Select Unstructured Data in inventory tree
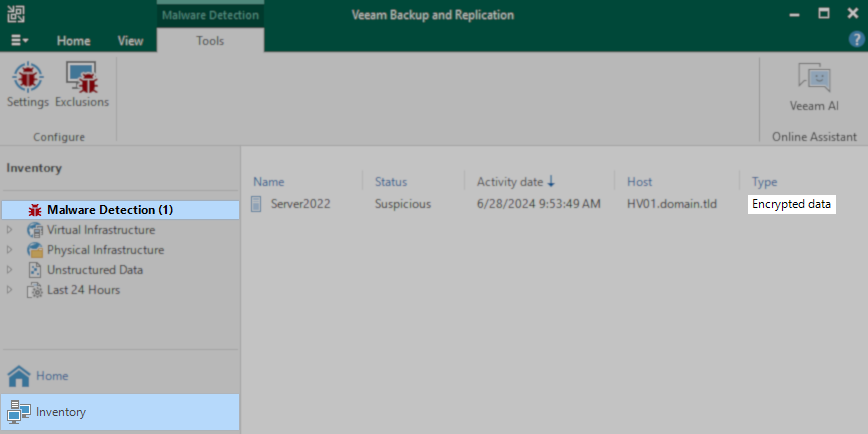This screenshot has width=868, height=434. coord(95,270)
